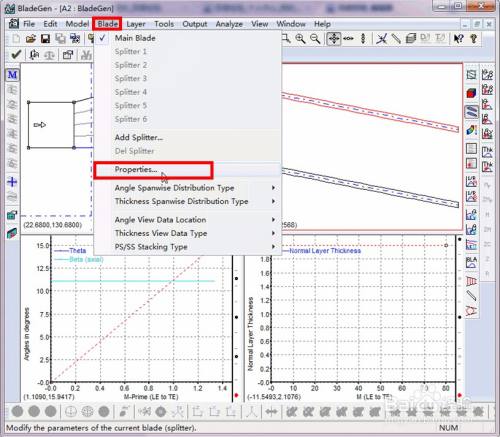Screen dimensions: 500x437
Task: Select the blade-to-blade view icon
Action: pyautogui.click(x=471, y=111)
